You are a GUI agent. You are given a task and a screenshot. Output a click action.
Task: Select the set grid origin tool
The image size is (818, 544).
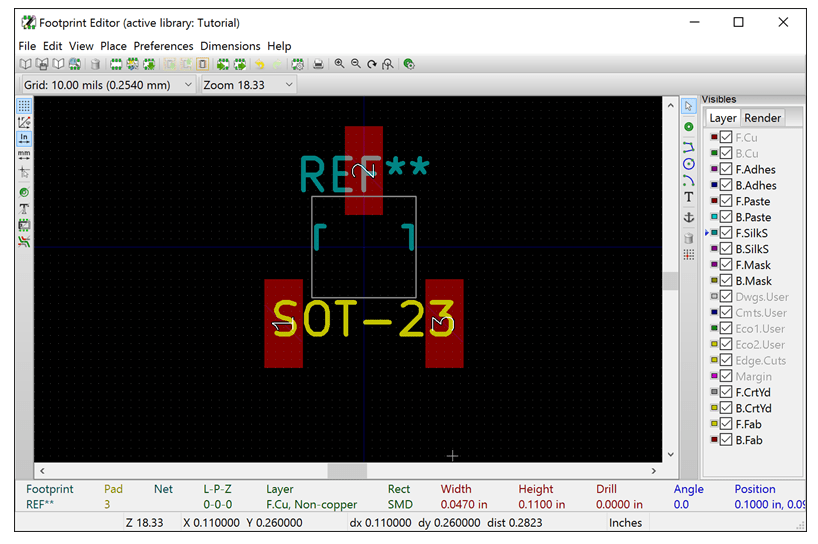tap(689, 255)
